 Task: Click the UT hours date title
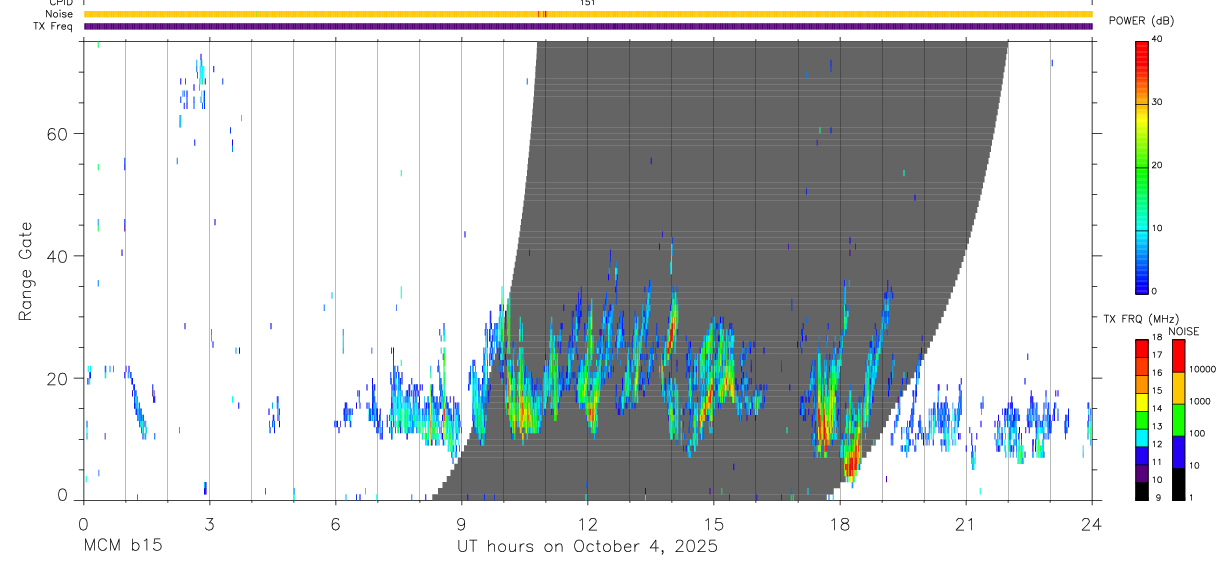[x=587, y=547]
